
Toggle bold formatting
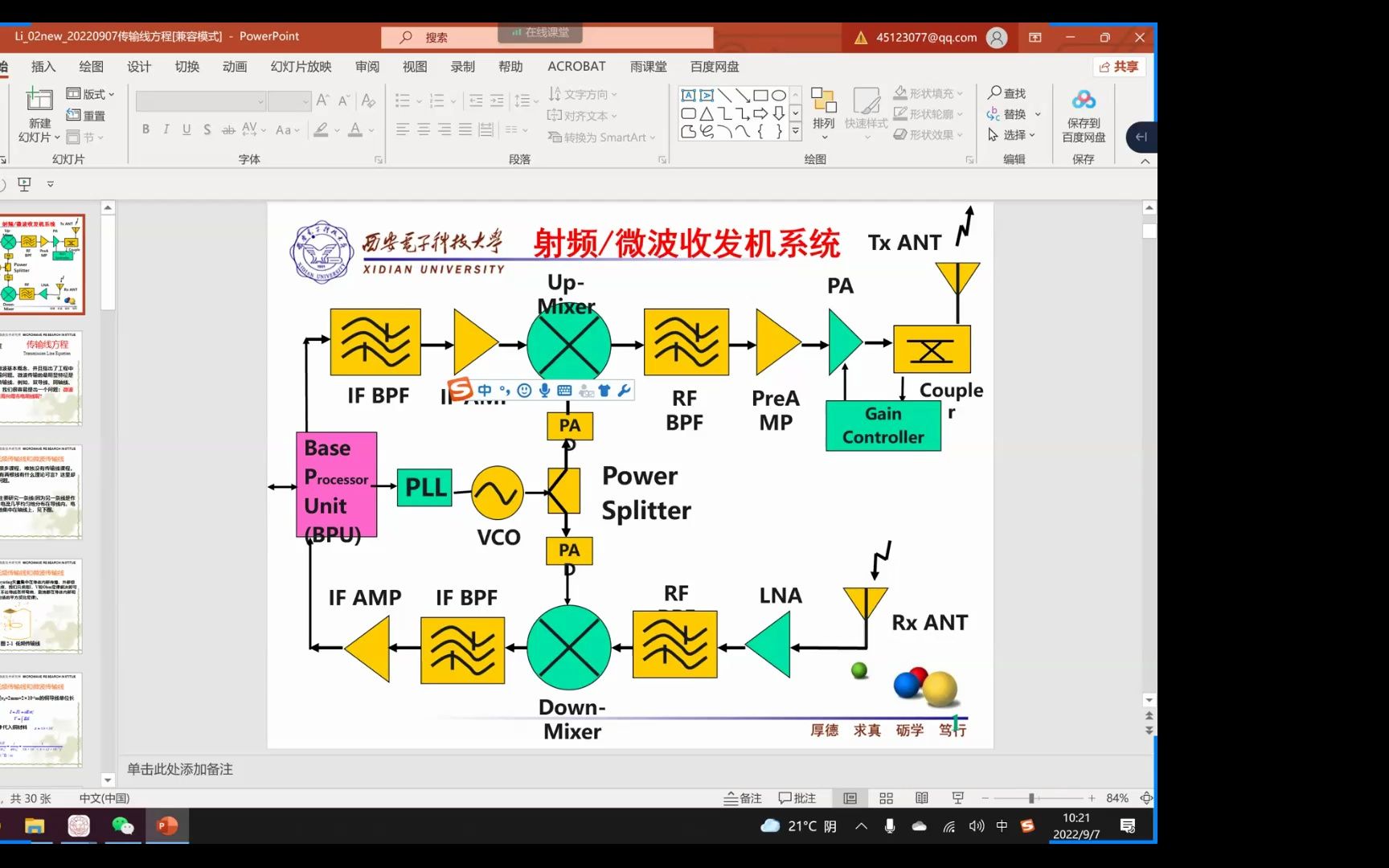pyautogui.click(x=145, y=129)
